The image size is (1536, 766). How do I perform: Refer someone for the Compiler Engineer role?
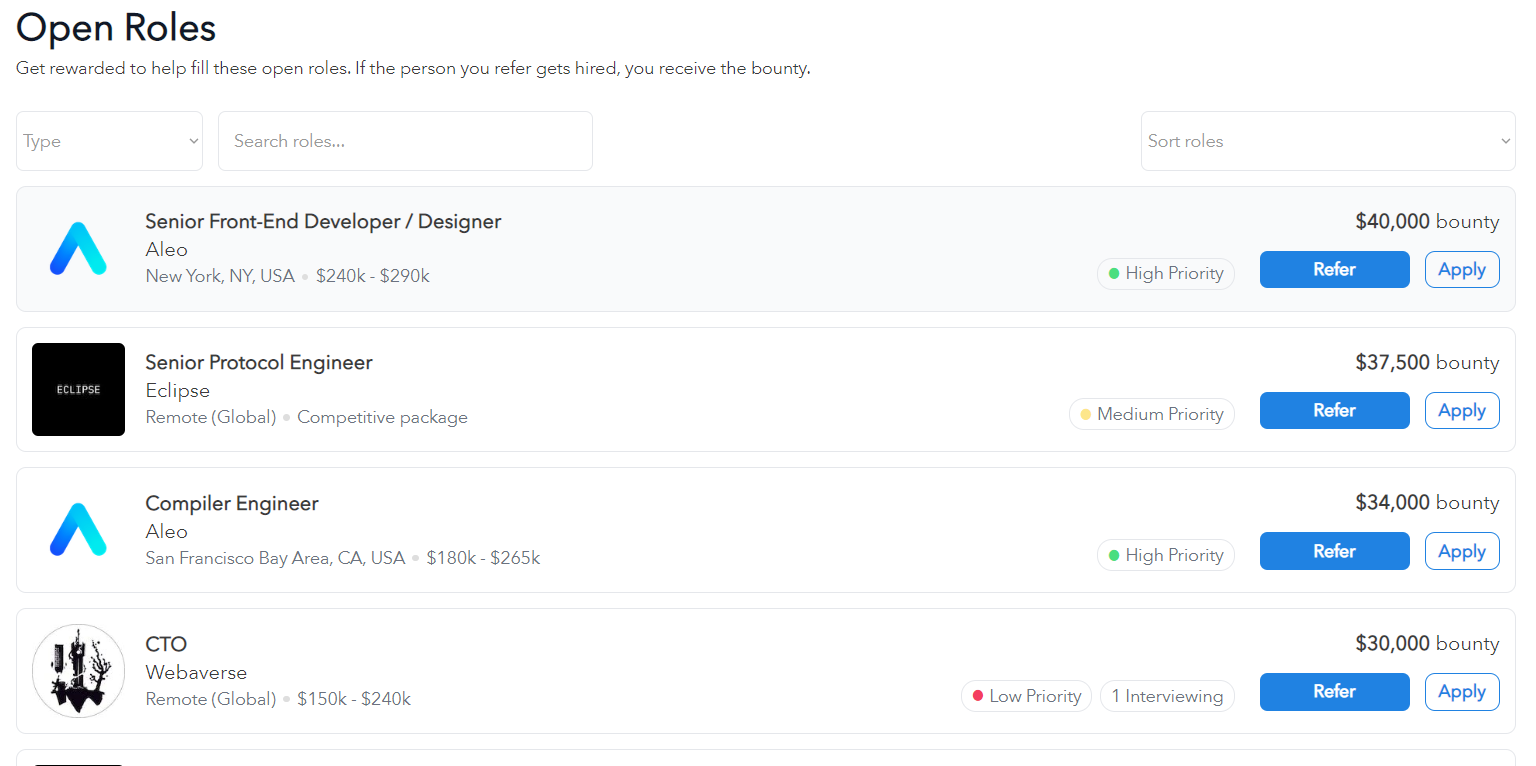click(1334, 551)
